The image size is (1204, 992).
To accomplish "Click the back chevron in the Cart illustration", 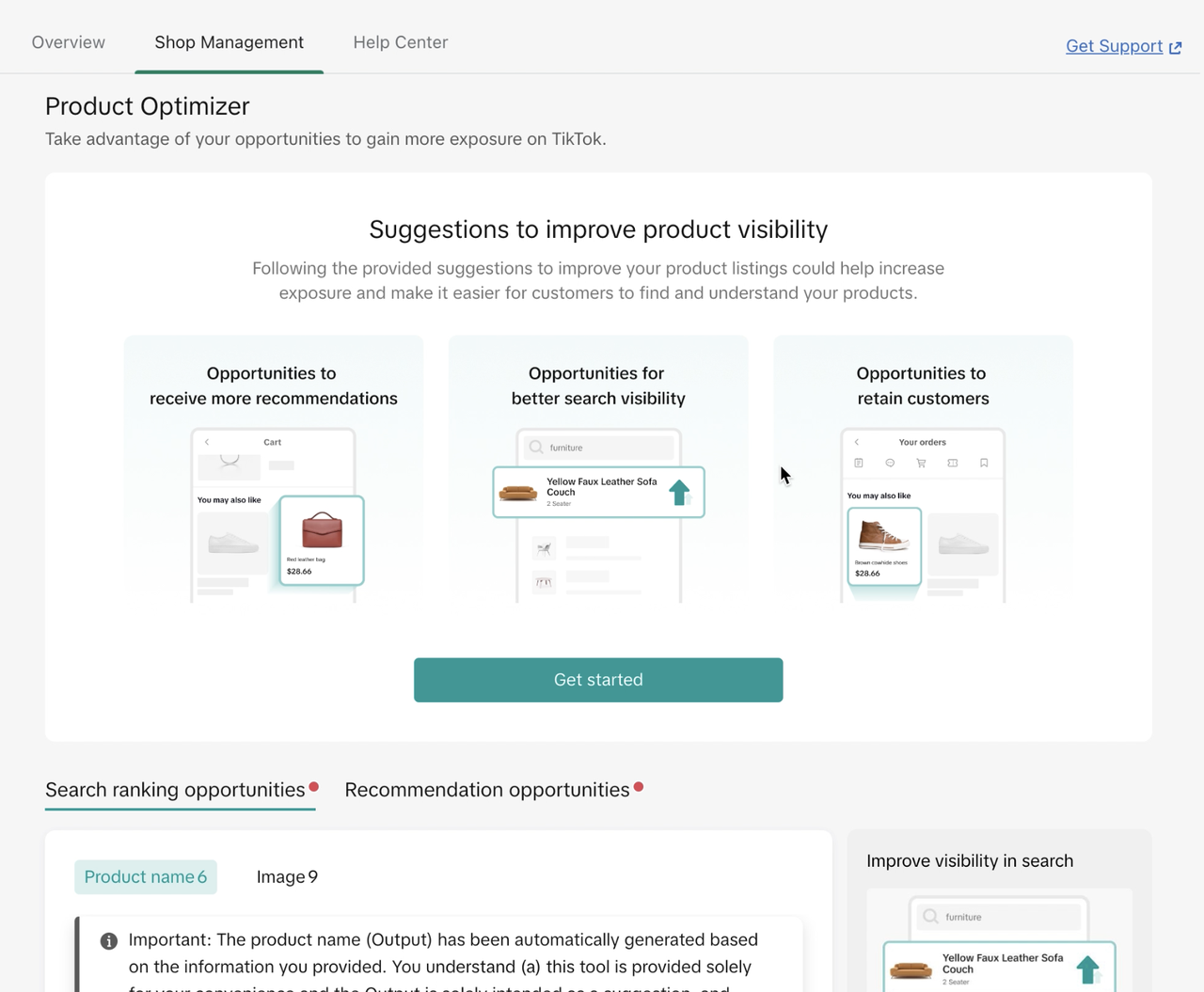I will click(207, 442).
